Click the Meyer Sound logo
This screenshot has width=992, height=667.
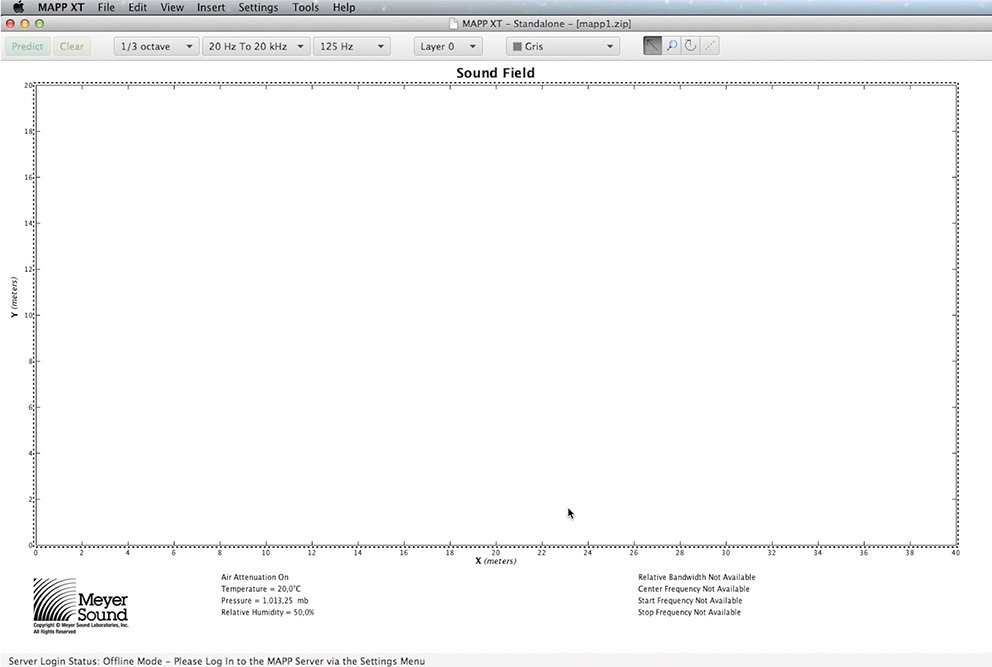(80, 605)
